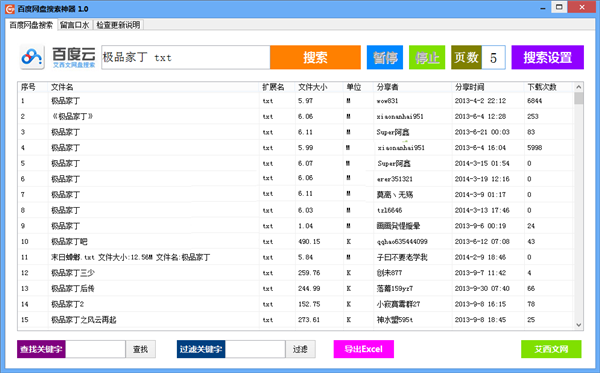Open 搜索设置 purple button
The height and width of the screenshot is (373, 600).
point(548,57)
